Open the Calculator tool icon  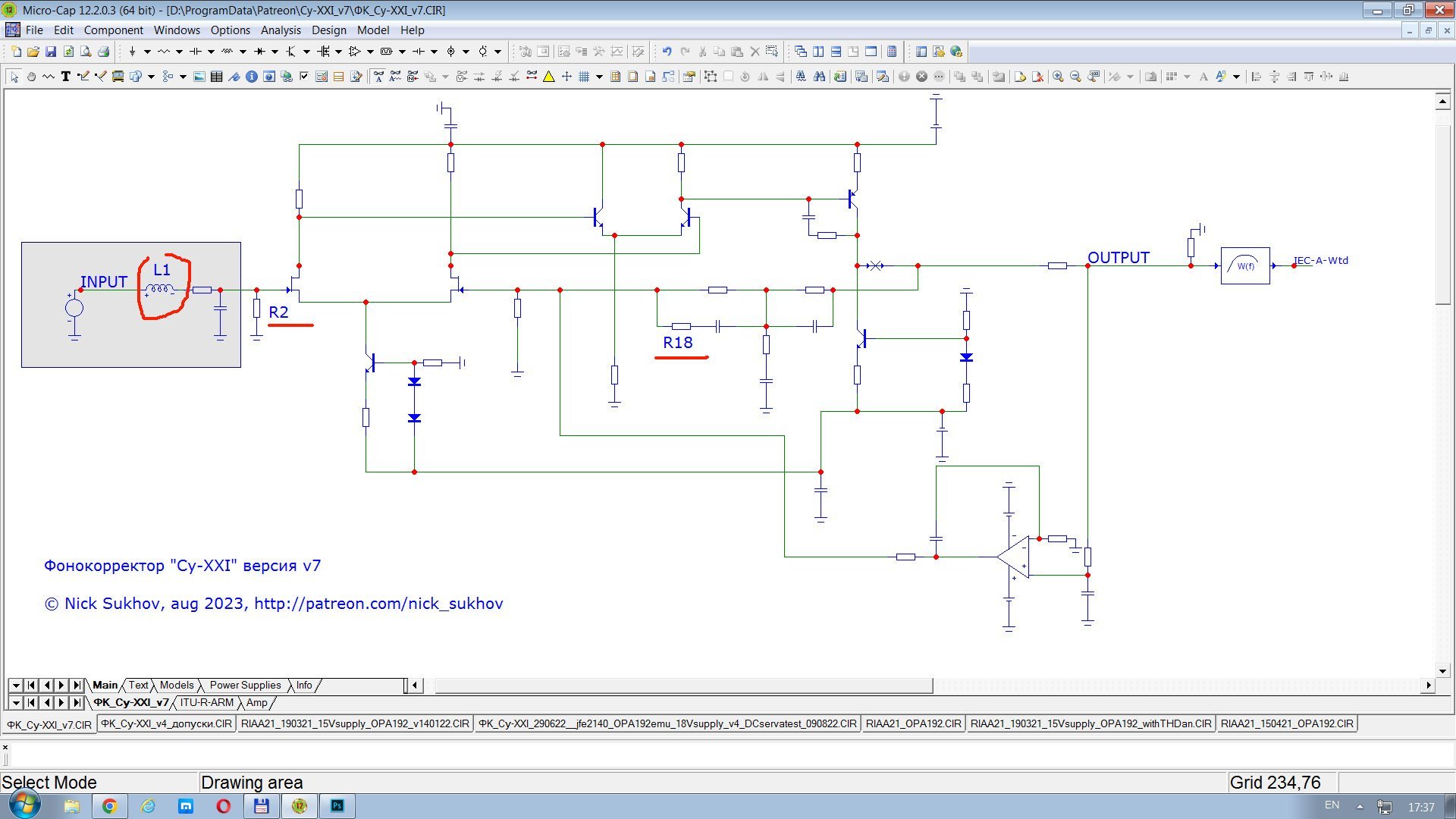pyautogui.click(x=892, y=52)
